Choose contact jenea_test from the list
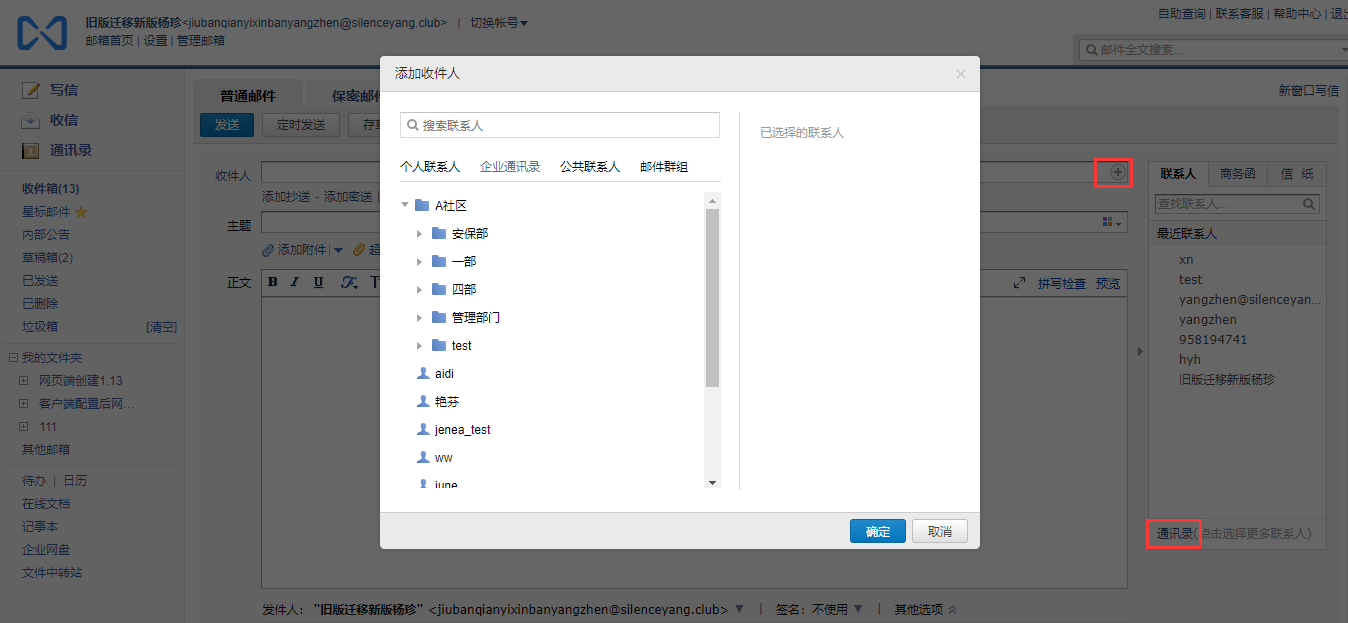This screenshot has width=1348, height=623. click(x=462, y=430)
